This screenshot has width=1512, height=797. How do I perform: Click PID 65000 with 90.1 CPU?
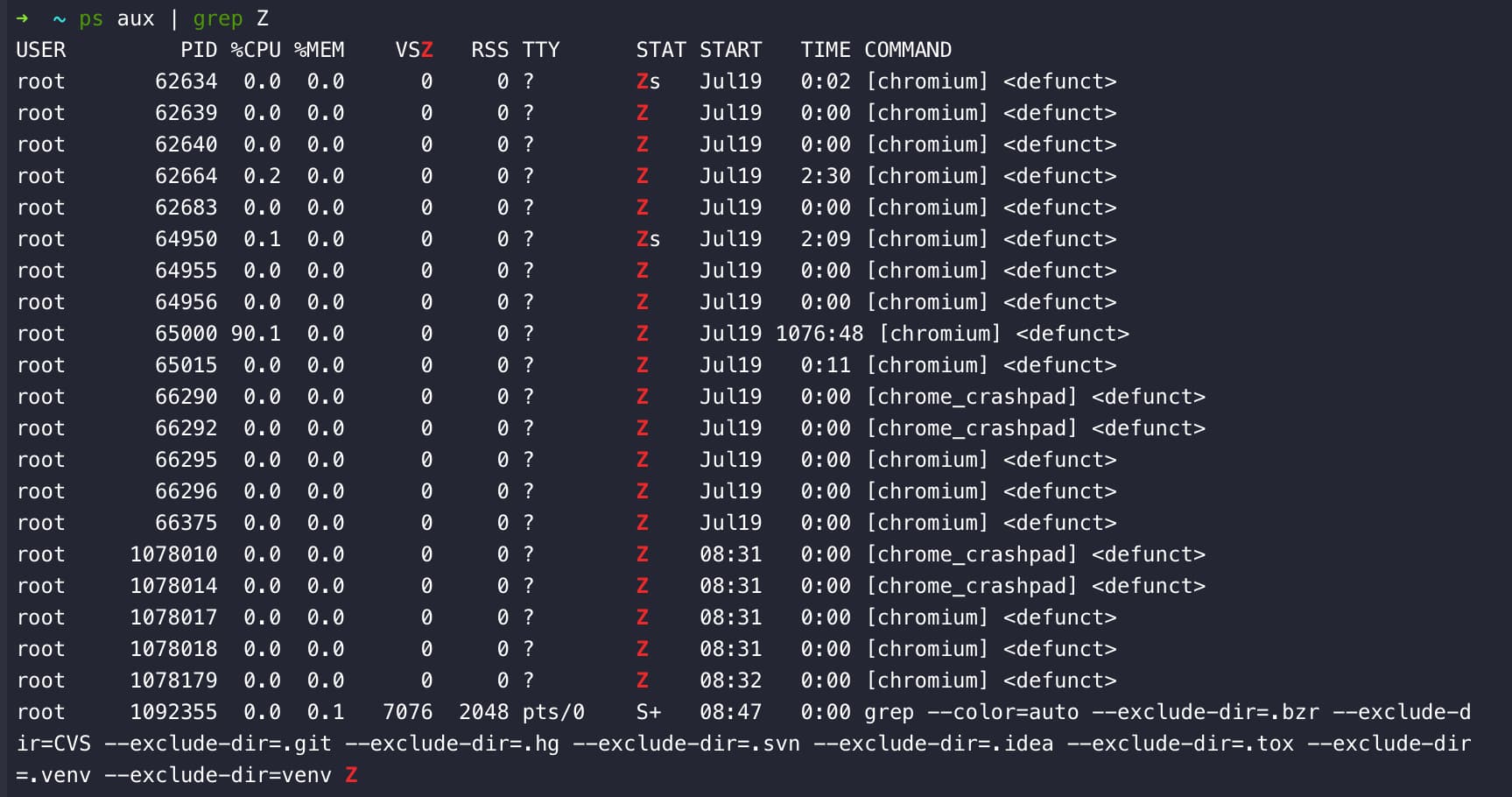click(x=186, y=334)
